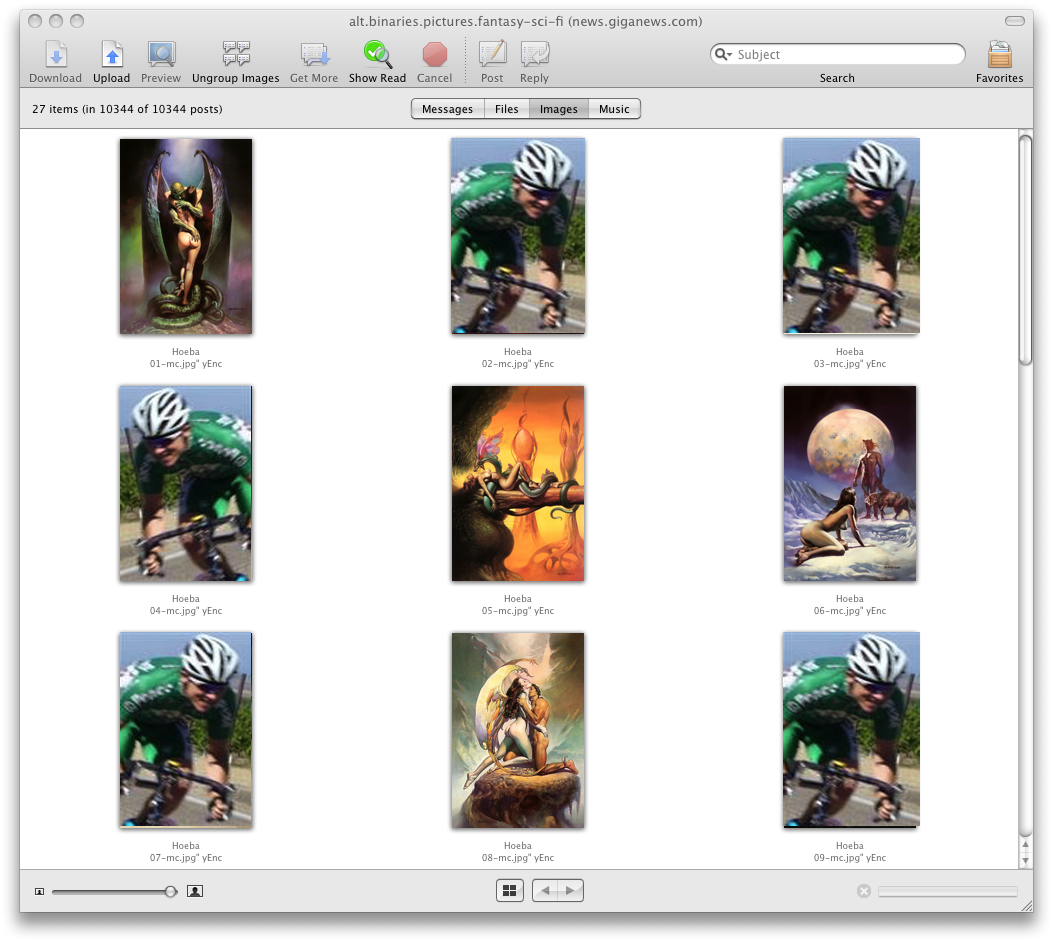Screen dimensions: 1053x942
Task: Select thumbnail 04-mc.jpg
Action: click(186, 483)
